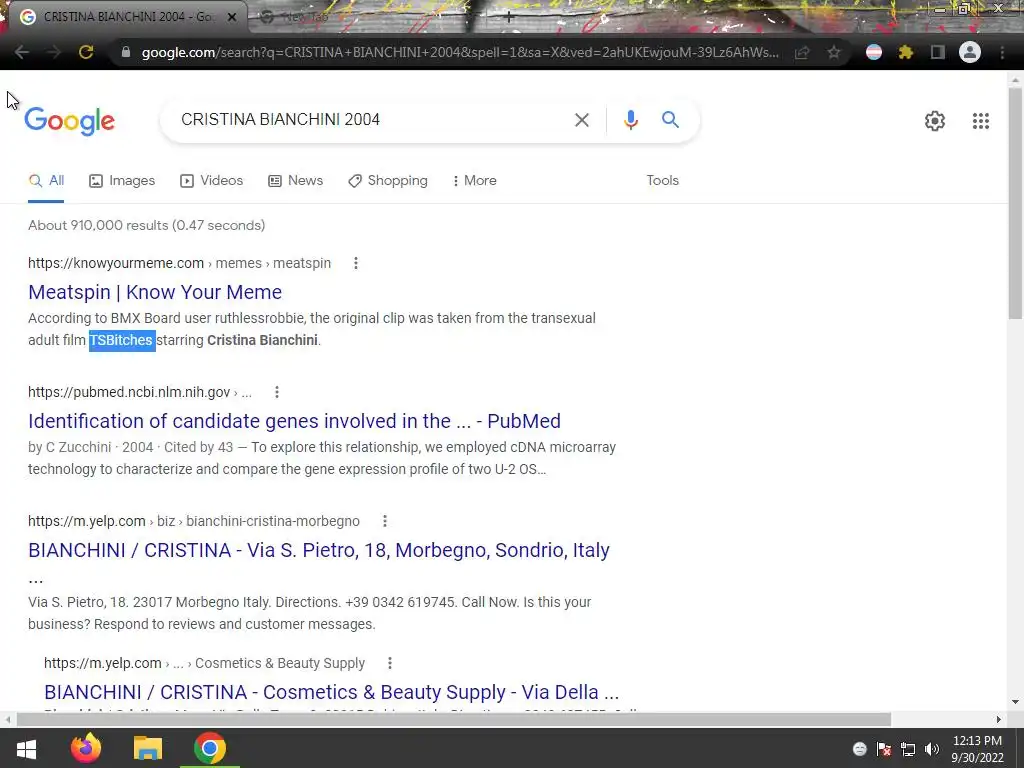Submit search with magnifier icon
Image resolution: width=1024 pixels, height=768 pixels.
pos(670,120)
